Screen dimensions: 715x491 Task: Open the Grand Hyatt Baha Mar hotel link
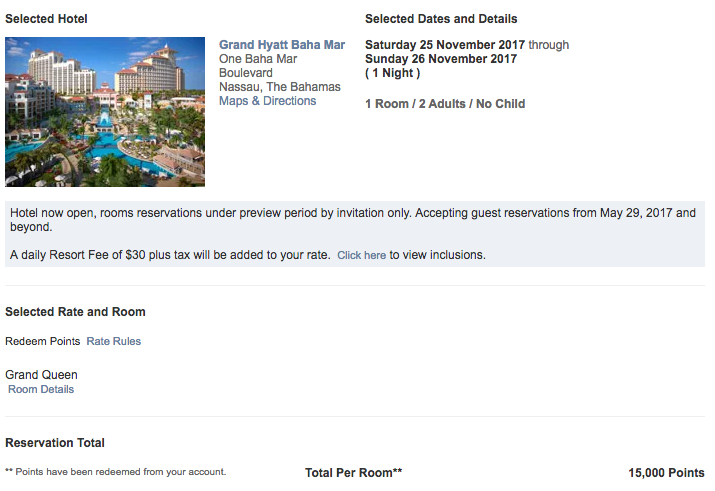coord(282,45)
